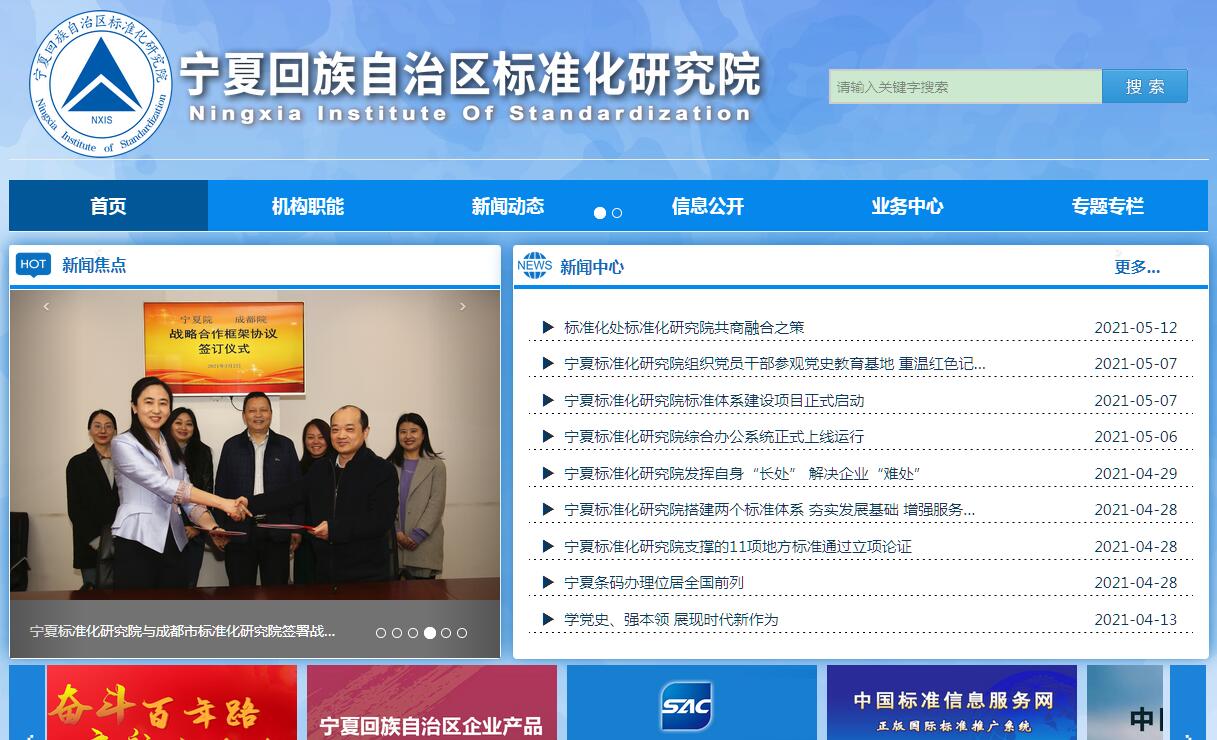
Task: Open the 专题专栏 tab
Action: 1107,206
